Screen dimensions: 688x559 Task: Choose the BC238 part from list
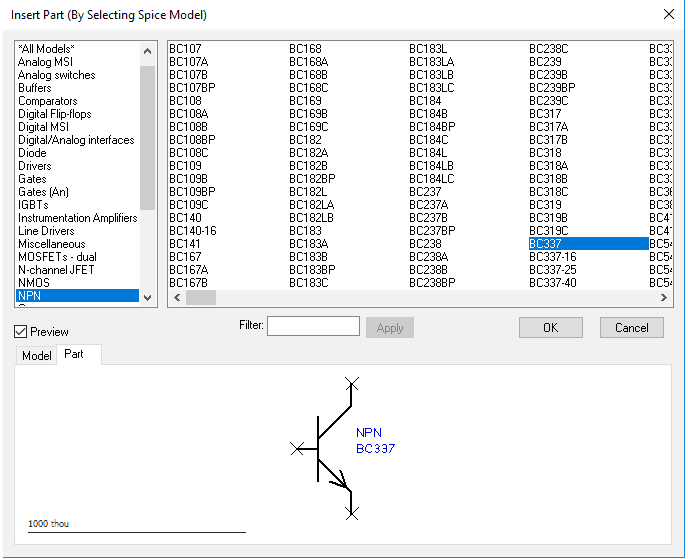pyautogui.click(x=425, y=244)
